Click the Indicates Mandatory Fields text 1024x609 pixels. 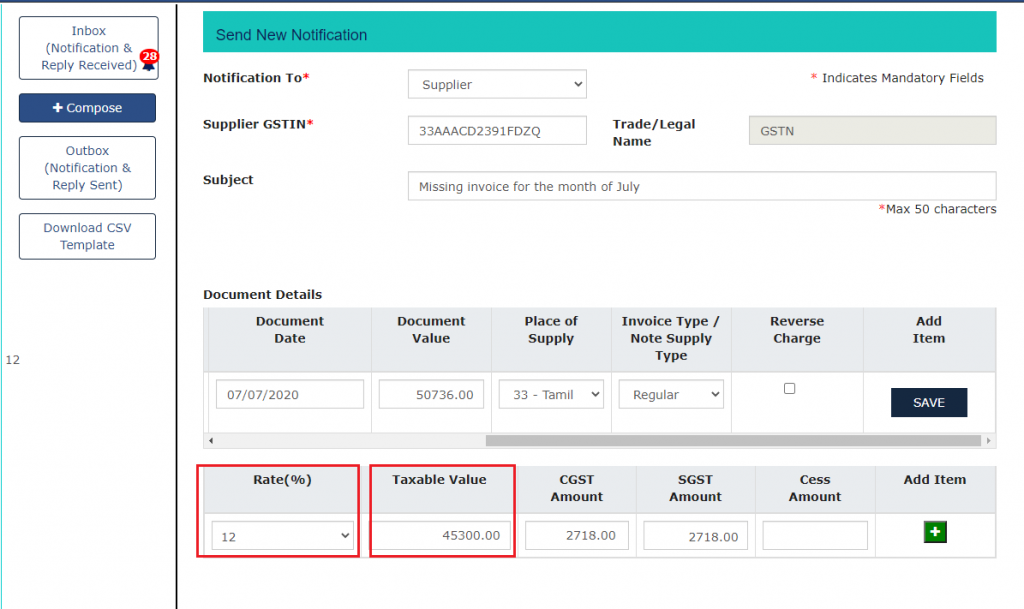point(897,78)
